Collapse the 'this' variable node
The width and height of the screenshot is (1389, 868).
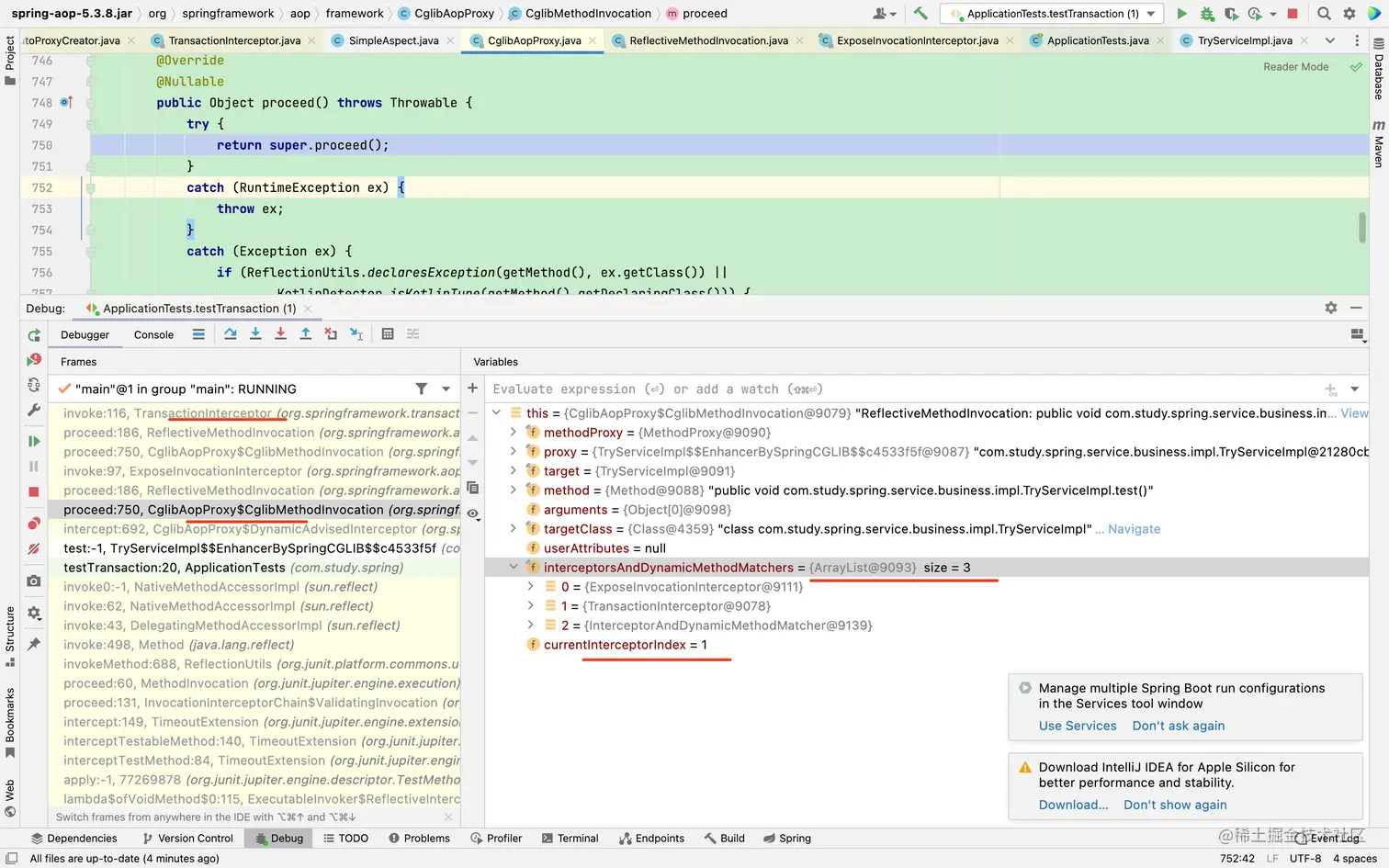tap(497, 413)
